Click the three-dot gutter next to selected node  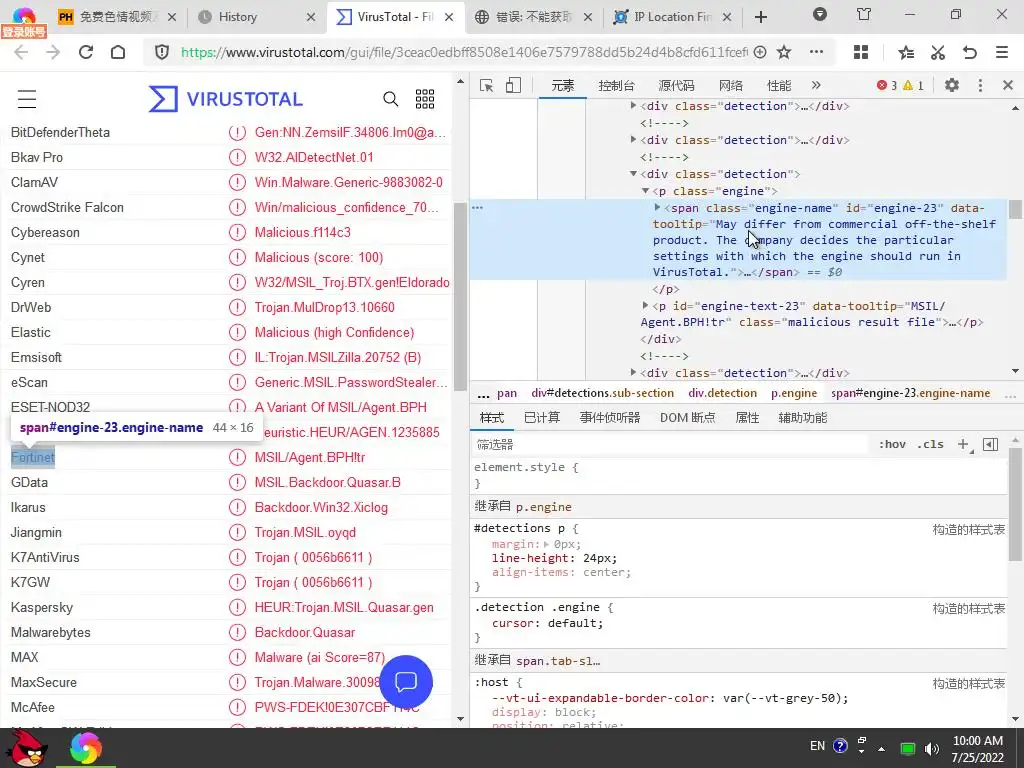pyautogui.click(x=477, y=208)
